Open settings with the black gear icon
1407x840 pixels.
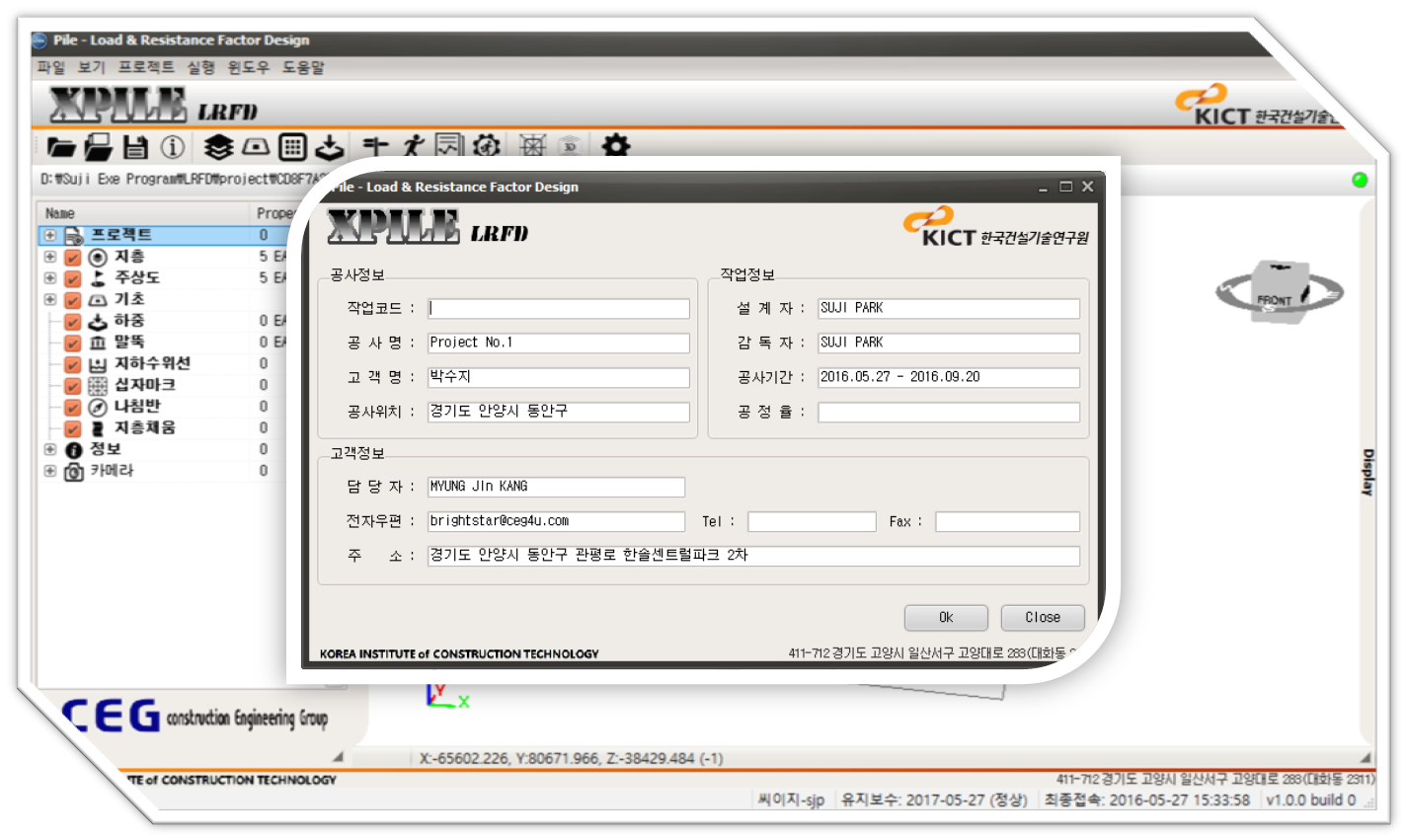point(616,146)
